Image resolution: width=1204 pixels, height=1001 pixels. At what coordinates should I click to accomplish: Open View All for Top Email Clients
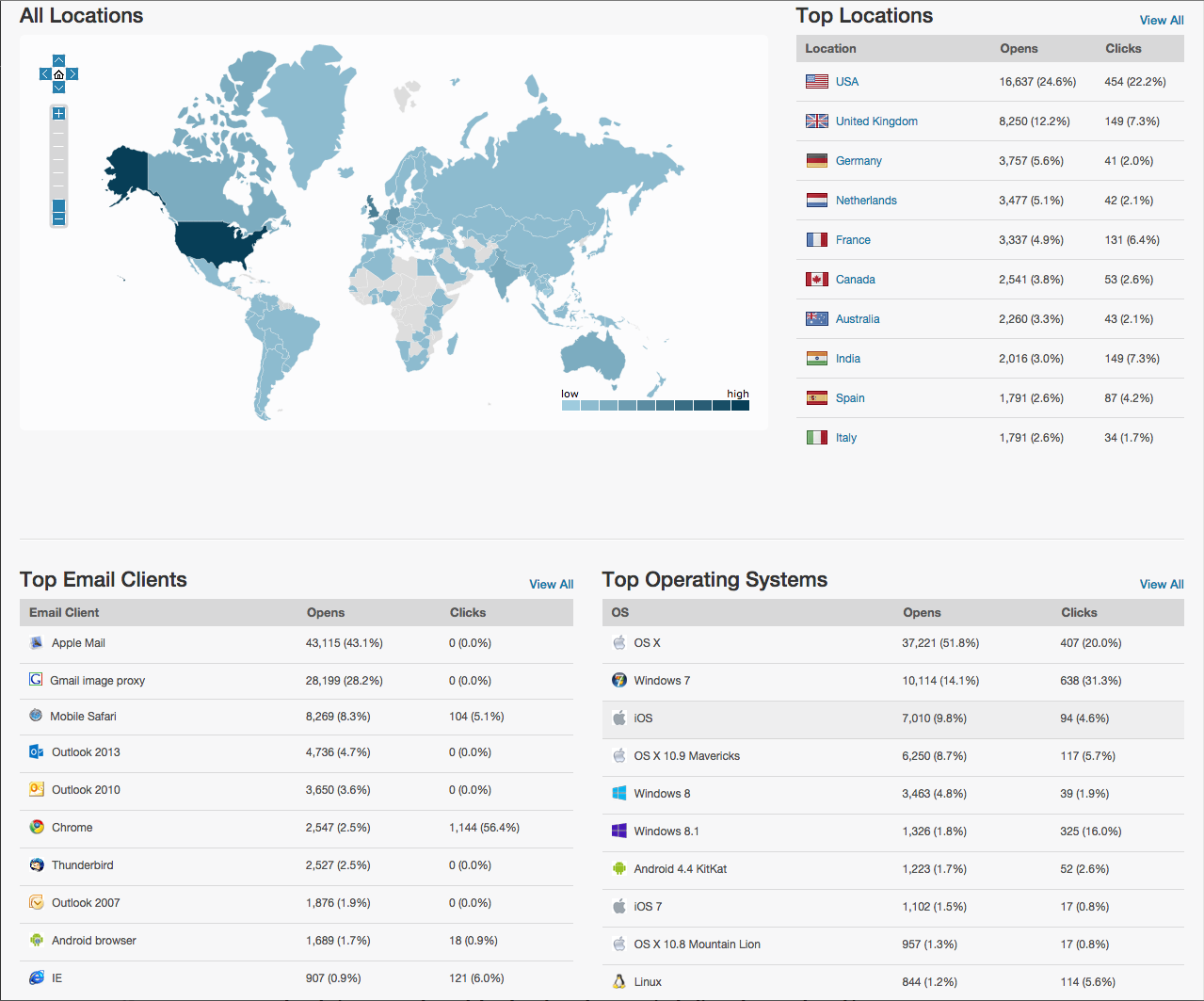[x=552, y=584]
